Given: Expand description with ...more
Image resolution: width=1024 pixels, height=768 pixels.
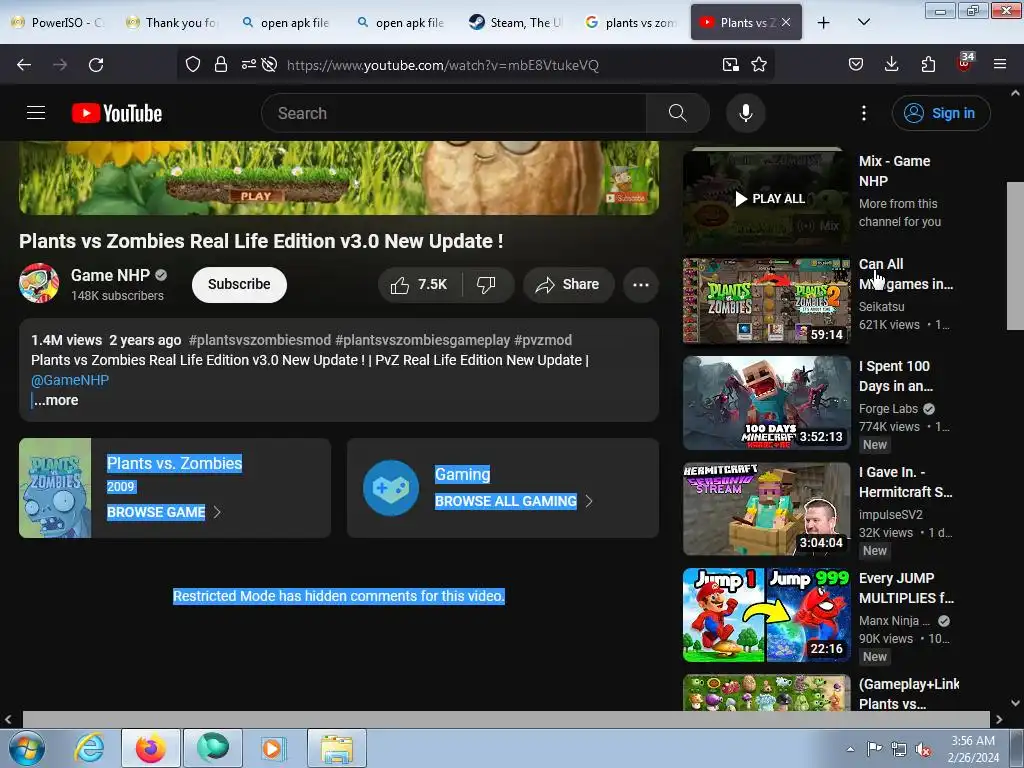Looking at the screenshot, I should pyautogui.click(x=56, y=400).
